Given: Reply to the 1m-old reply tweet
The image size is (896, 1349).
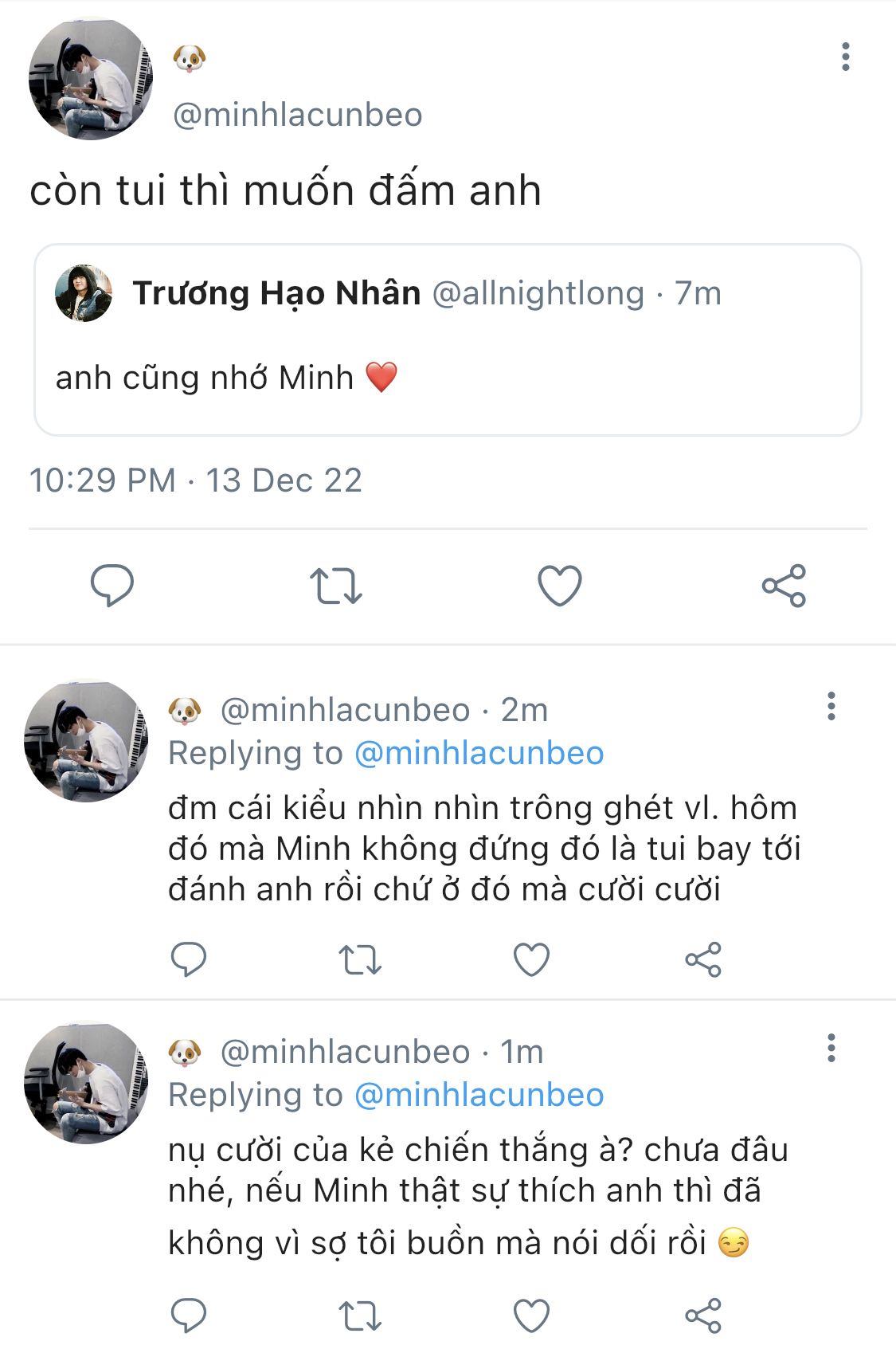Looking at the screenshot, I should pos(189,1316).
